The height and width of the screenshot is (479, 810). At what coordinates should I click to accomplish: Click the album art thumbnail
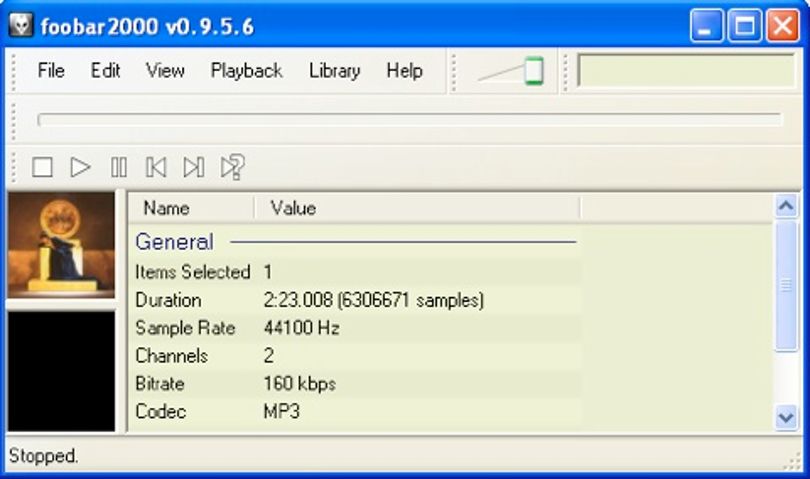click(x=61, y=244)
